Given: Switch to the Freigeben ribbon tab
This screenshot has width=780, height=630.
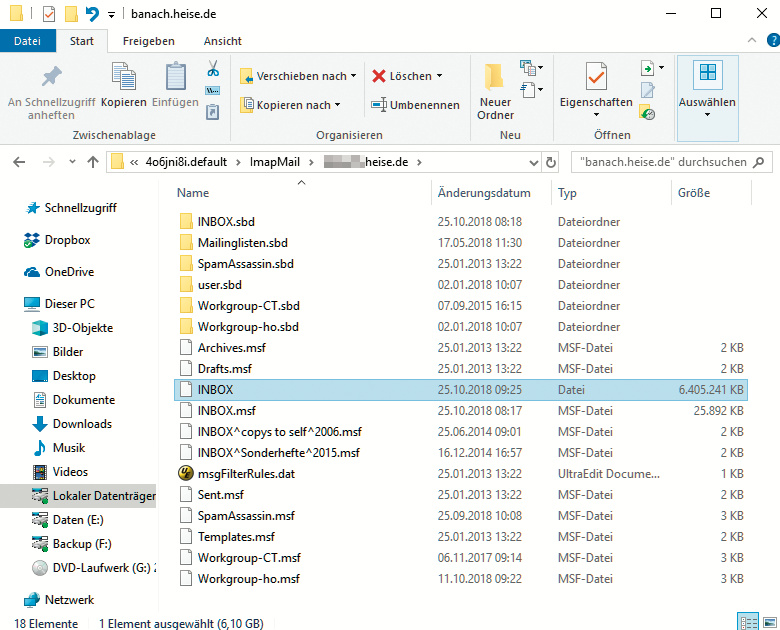Looking at the screenshot, I should coord(149,41).
